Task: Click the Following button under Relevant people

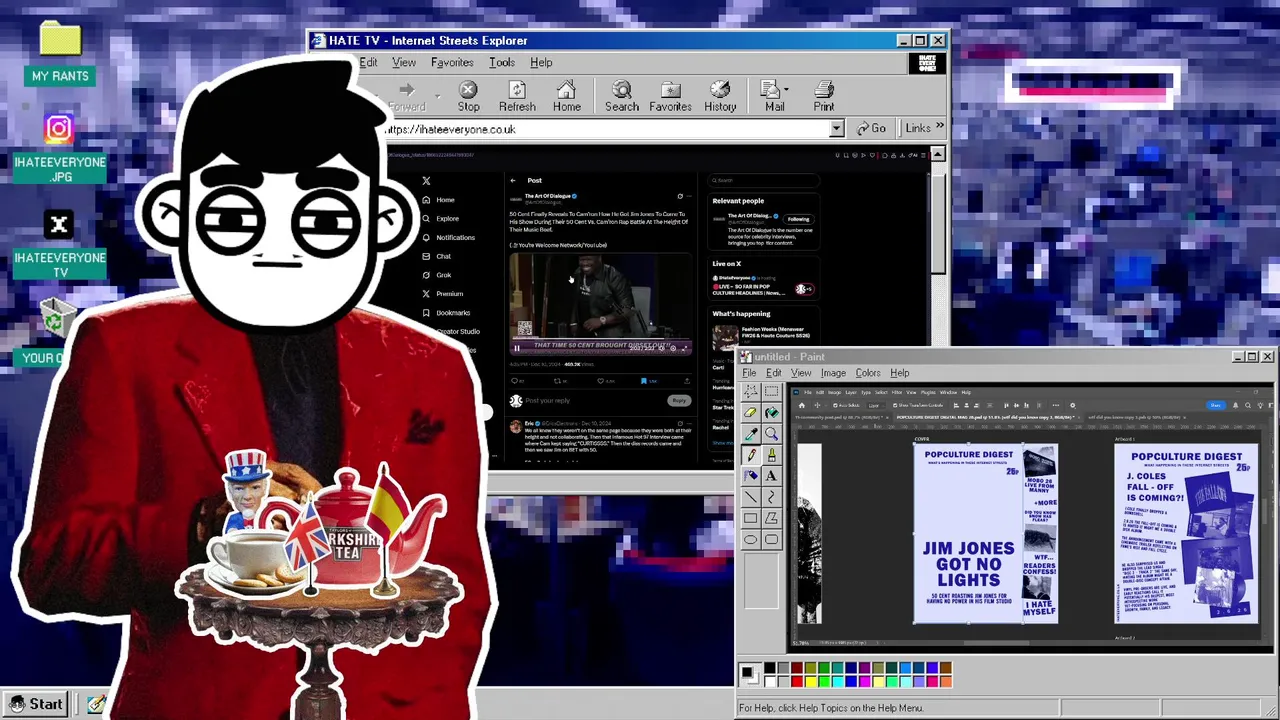Action: click(798, 219)
